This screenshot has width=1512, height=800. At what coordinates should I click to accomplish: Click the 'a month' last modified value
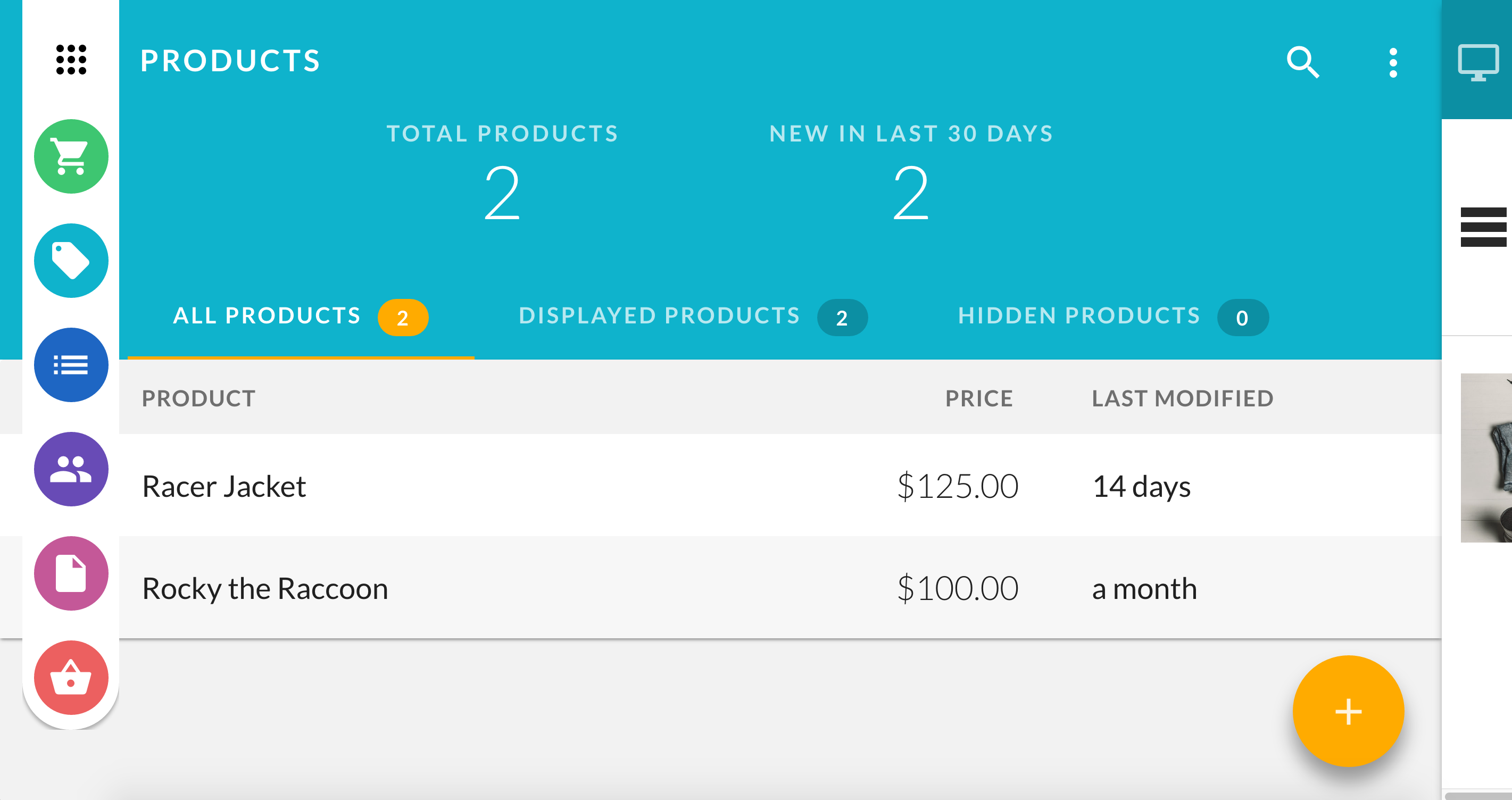[x=1144, y=589]
